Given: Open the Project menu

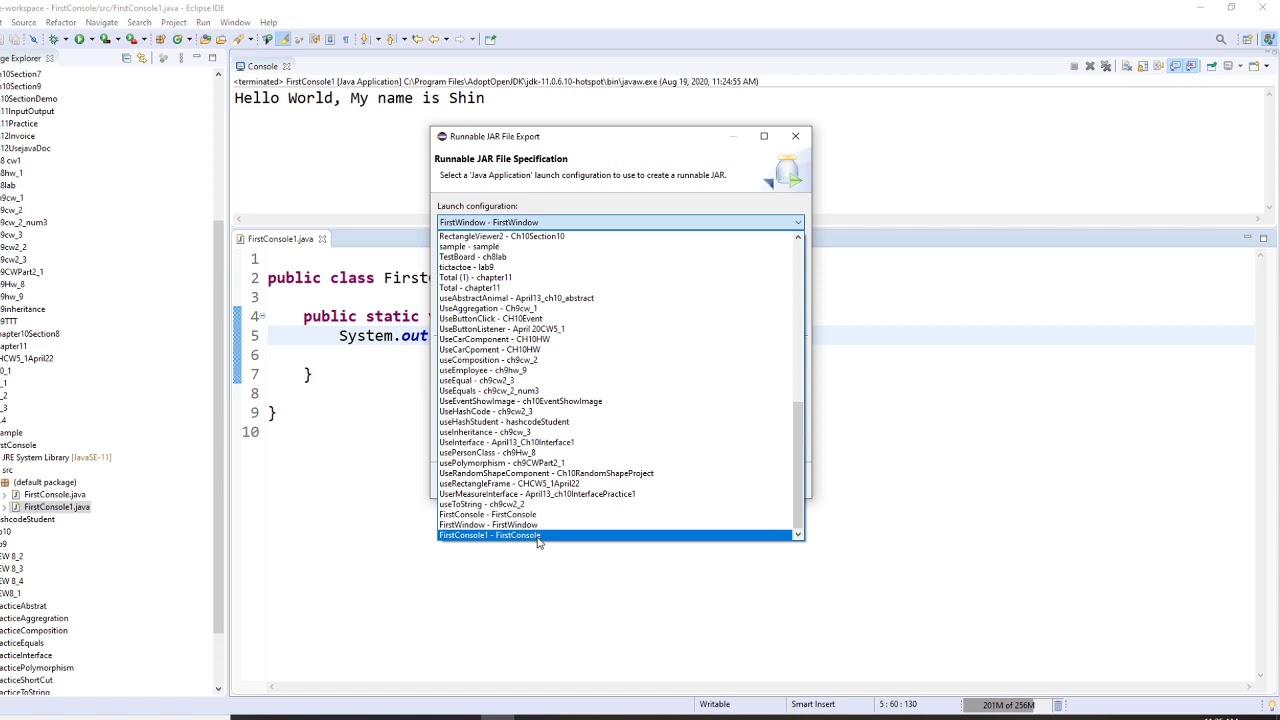Looking at the screenshot, I should click(173, 22).
